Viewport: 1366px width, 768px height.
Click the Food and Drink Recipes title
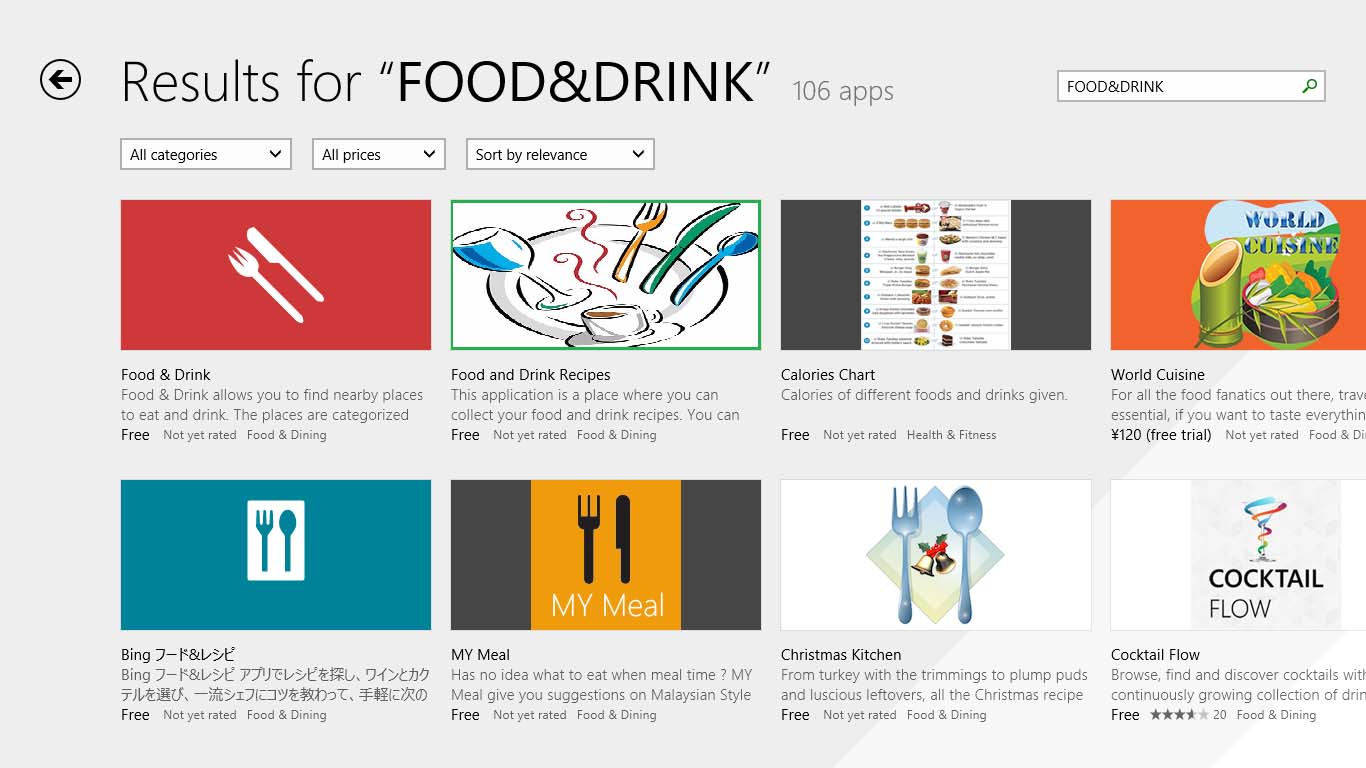pyautogui.click(x=530, y=375)
